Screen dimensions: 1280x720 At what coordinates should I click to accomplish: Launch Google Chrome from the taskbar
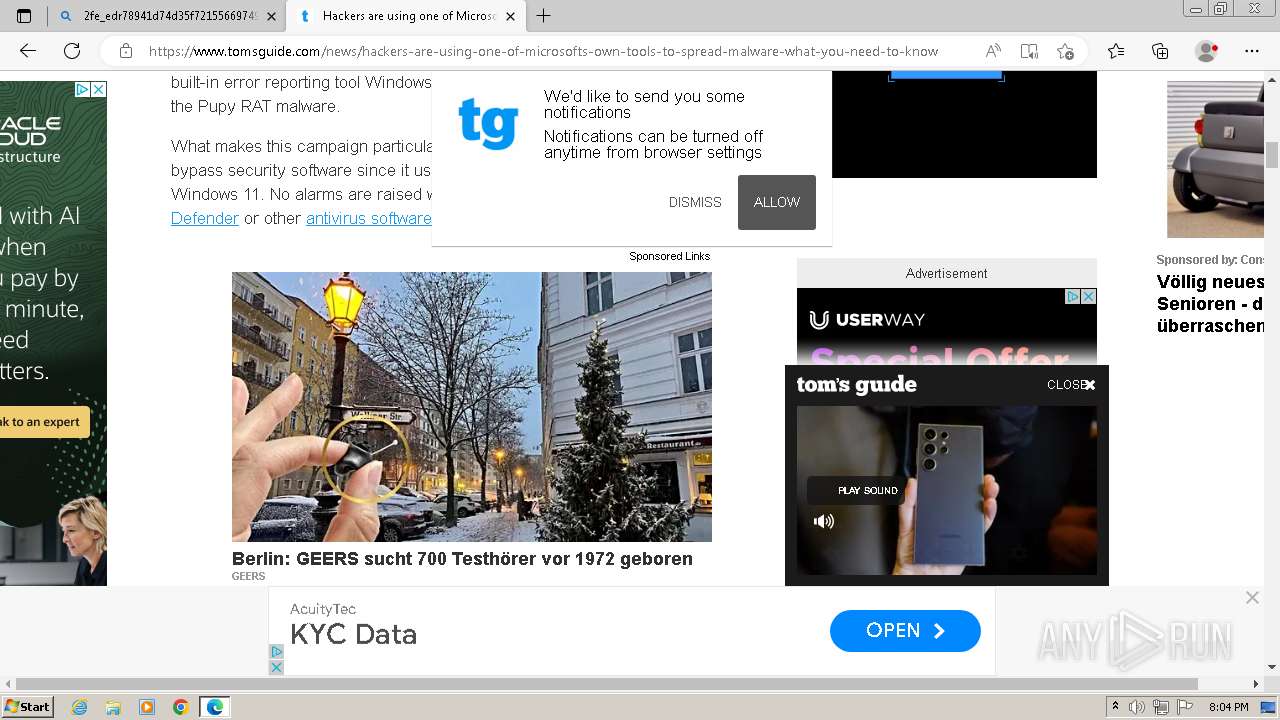coord(181,707)
